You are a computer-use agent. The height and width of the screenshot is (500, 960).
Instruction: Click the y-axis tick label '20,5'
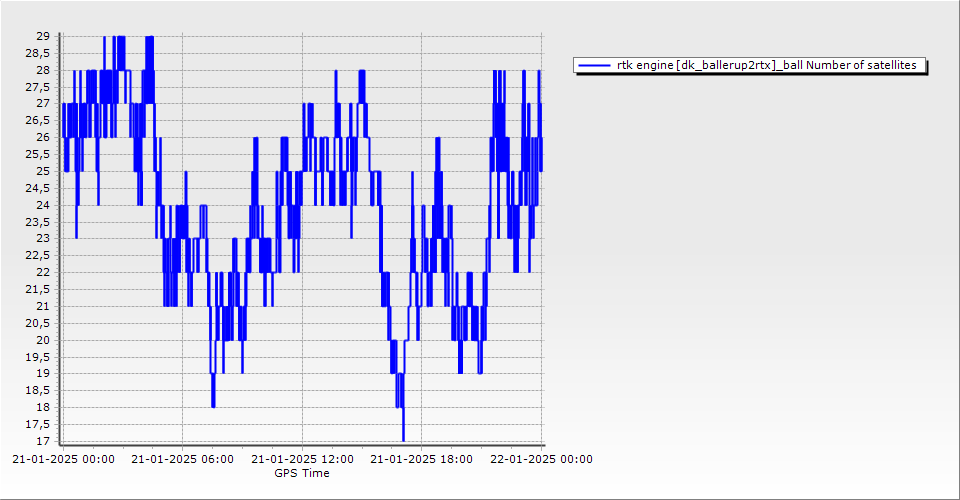point(38,323)
